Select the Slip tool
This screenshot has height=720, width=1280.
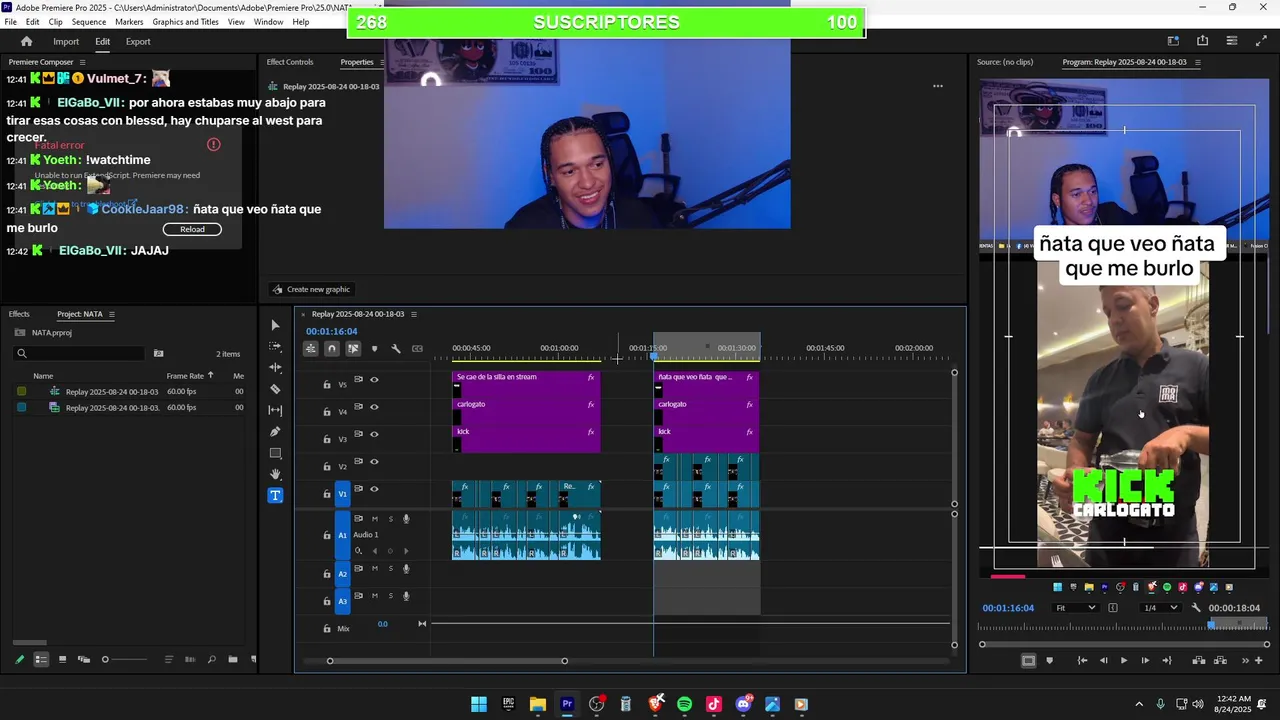[275, 410]
